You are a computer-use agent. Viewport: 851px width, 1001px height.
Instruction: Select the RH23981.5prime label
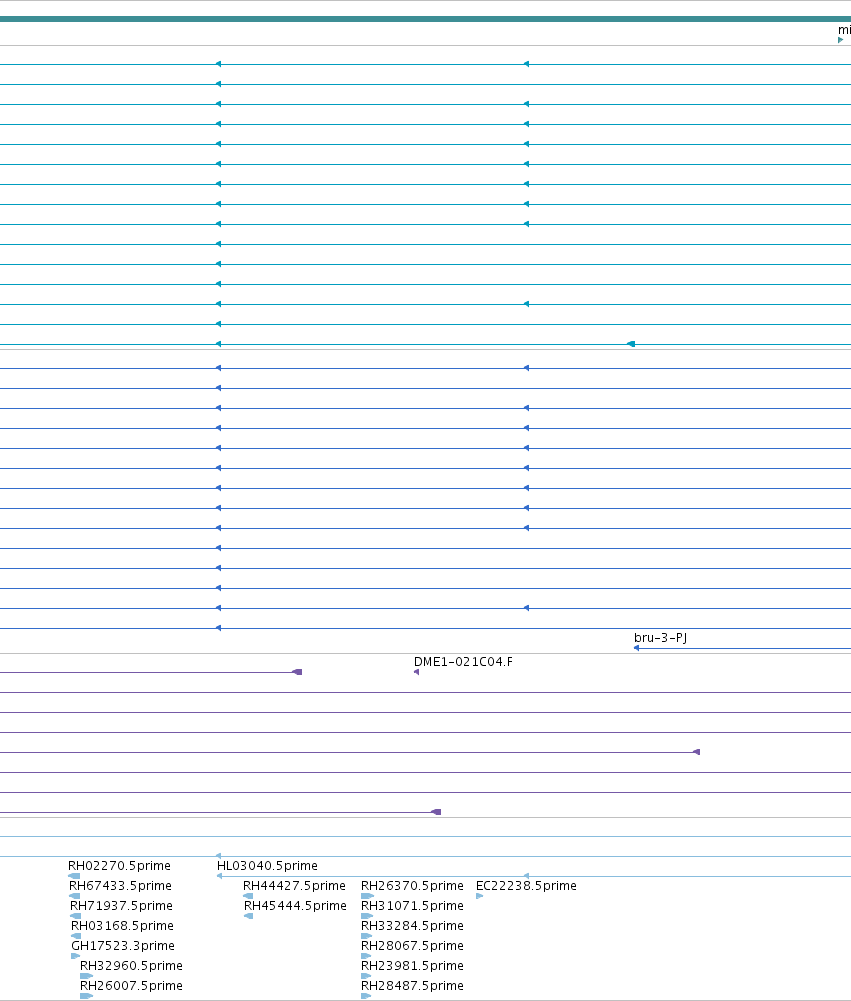[412, 965]
